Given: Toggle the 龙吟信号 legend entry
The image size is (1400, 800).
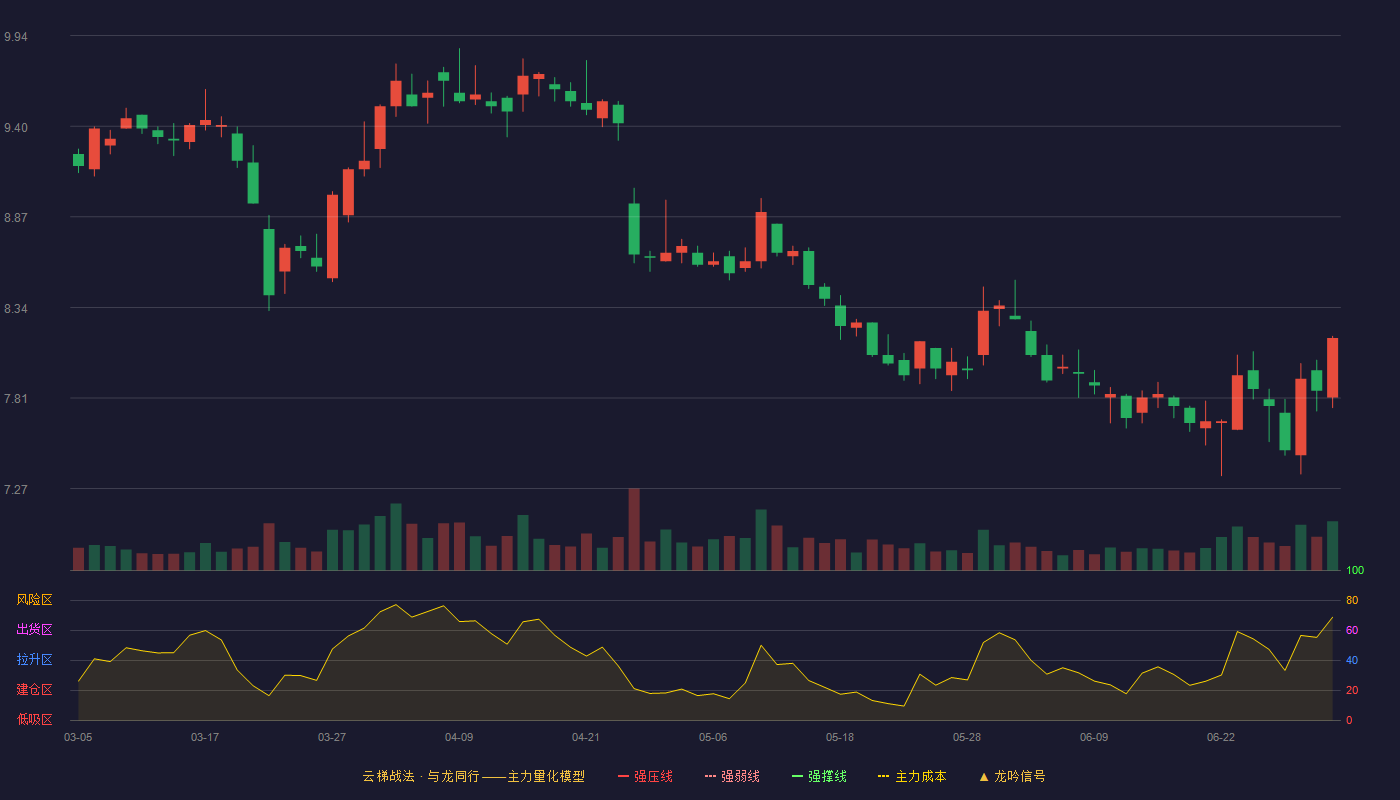Looking at the screenshot, I should pos(1012,776).
